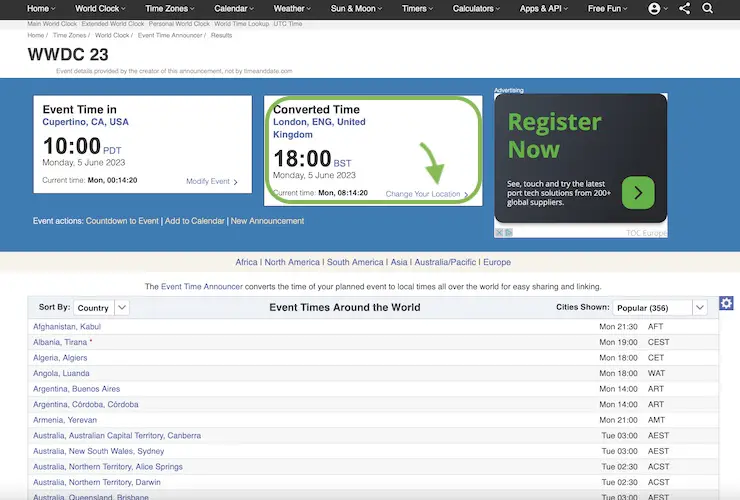Jump to the Australia/Pacific region

444,262
